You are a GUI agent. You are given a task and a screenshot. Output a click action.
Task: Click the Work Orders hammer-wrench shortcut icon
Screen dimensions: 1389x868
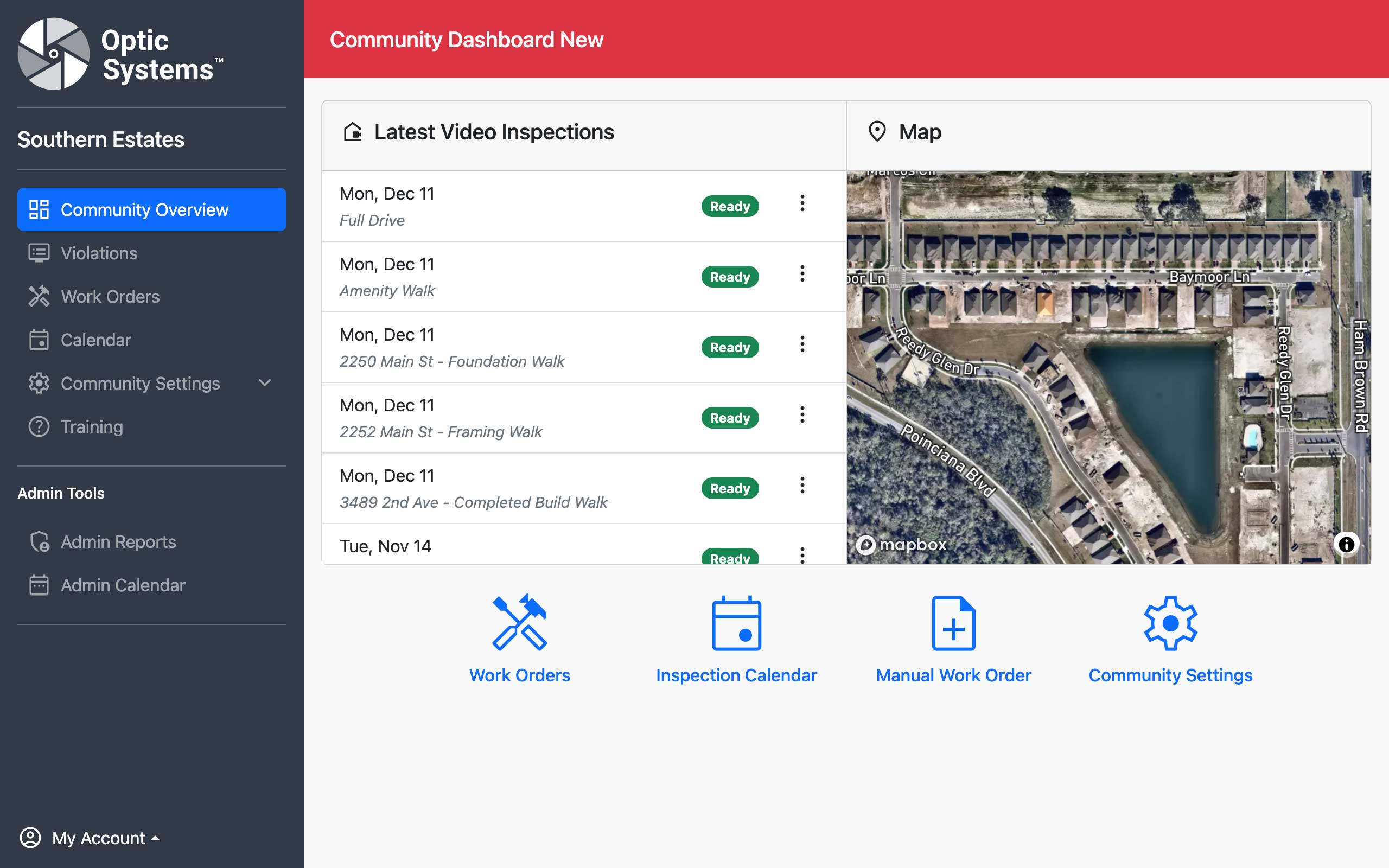[x=519, y=623]
